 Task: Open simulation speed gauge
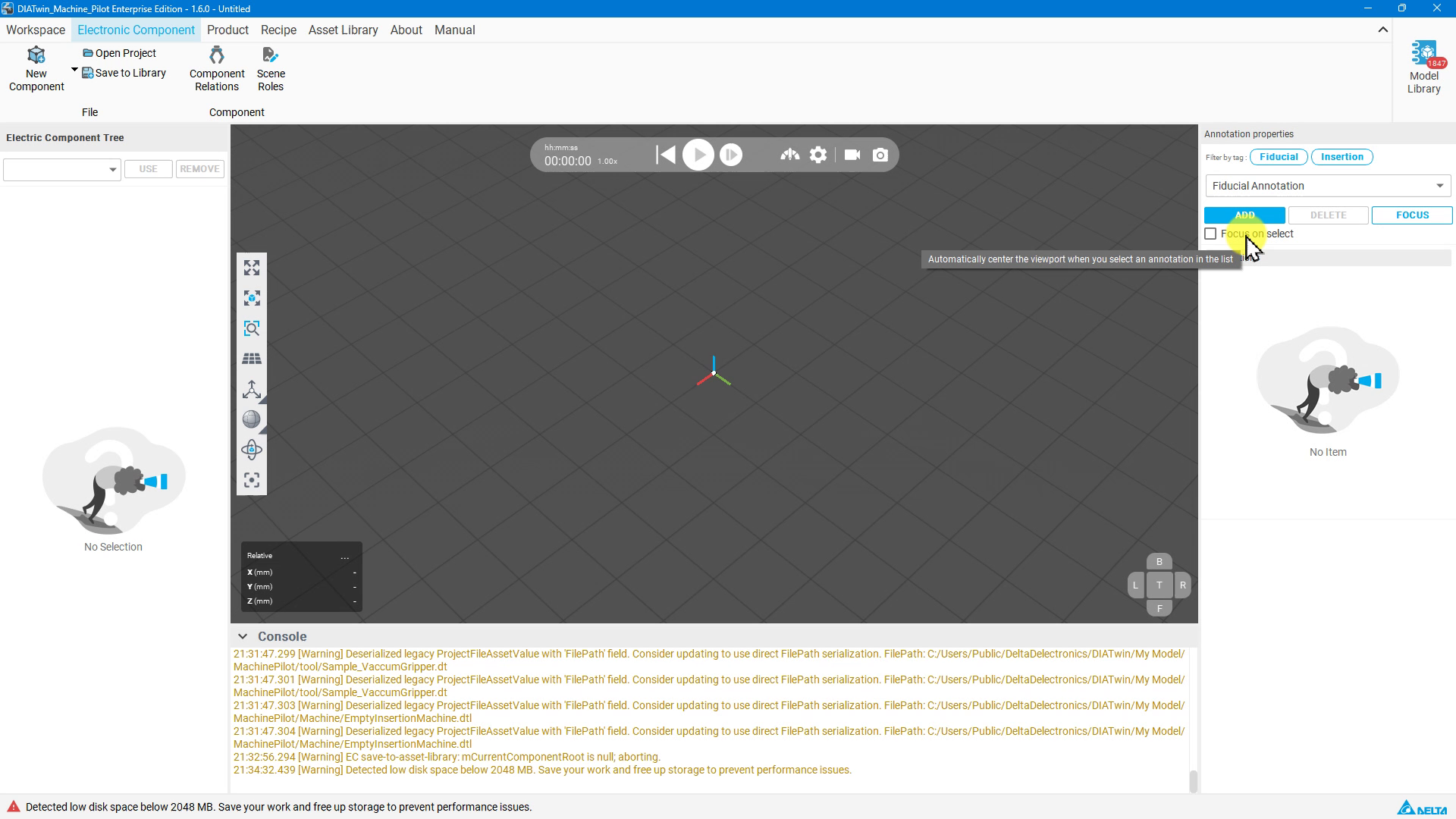point(789,155)
